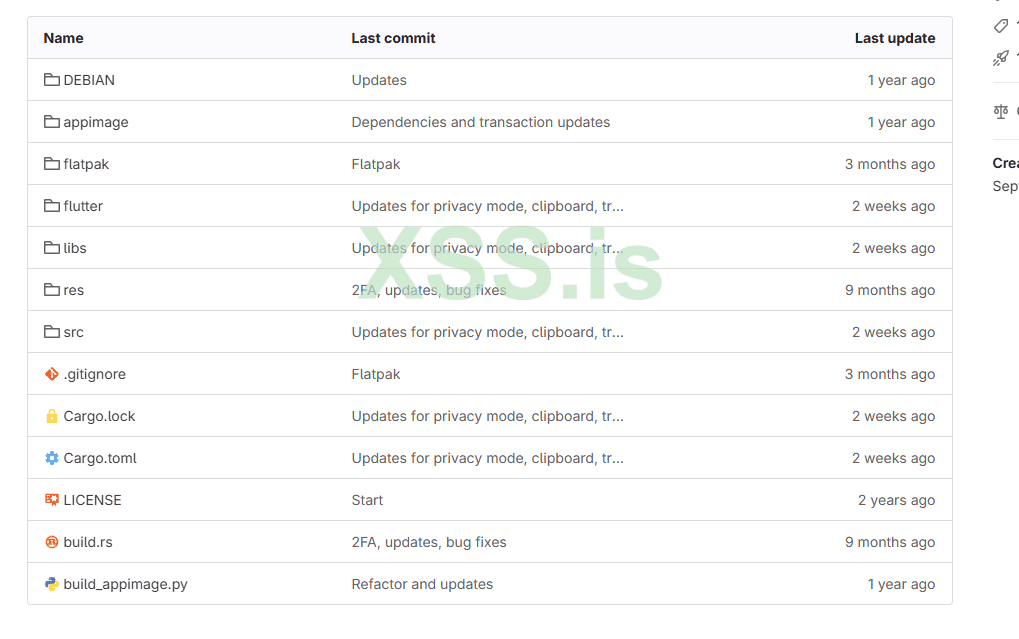The height and width of the screenshot is (639, 1019).
Task: Open the res folder
Action: [x=74, y=290]
